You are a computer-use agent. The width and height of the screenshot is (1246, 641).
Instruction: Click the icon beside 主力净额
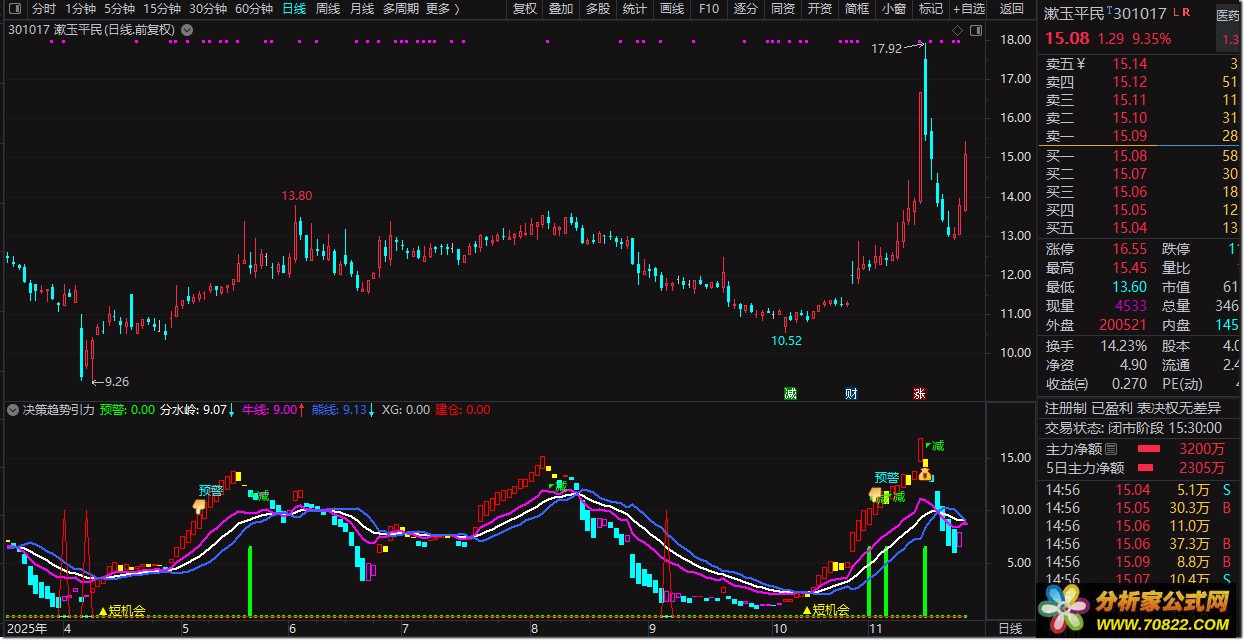(x=1110, y=448)
